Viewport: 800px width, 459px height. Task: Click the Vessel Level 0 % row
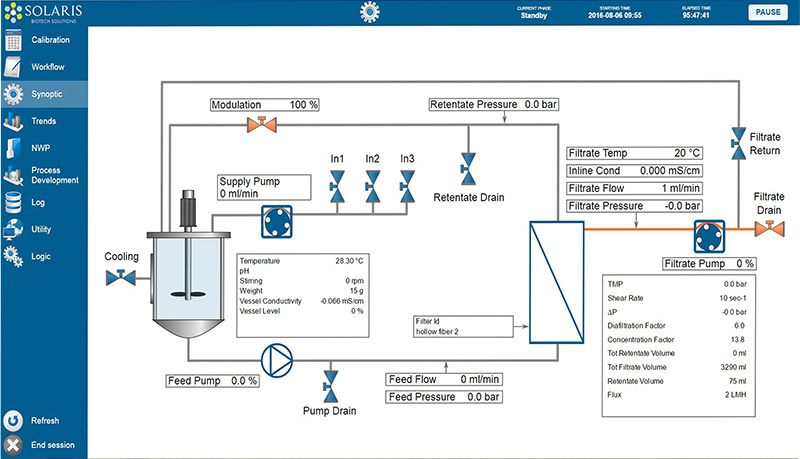pyautogui.click(x=302, y=311)
